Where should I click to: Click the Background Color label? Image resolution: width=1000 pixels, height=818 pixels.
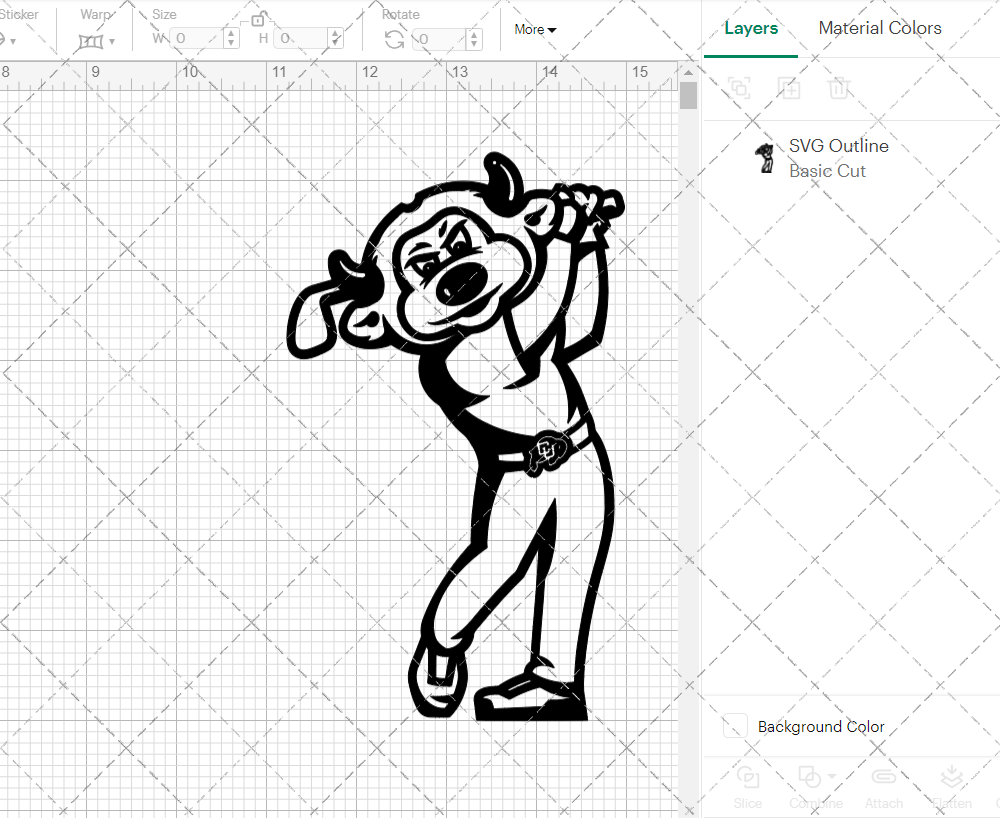pyautogui.click(x=821, y=727)
